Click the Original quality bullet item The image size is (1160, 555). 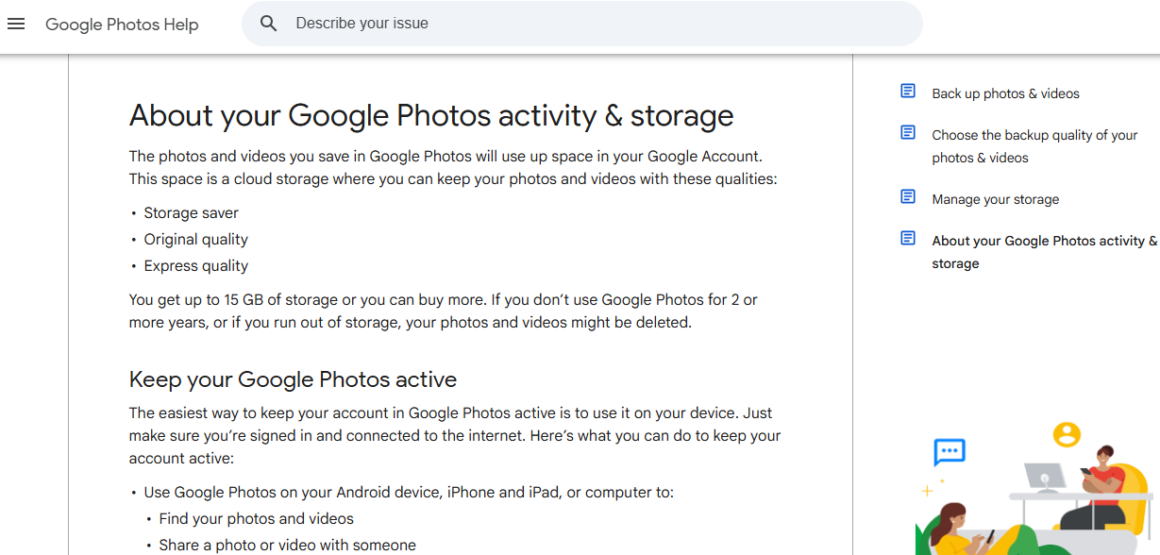[x=196, y=240]
